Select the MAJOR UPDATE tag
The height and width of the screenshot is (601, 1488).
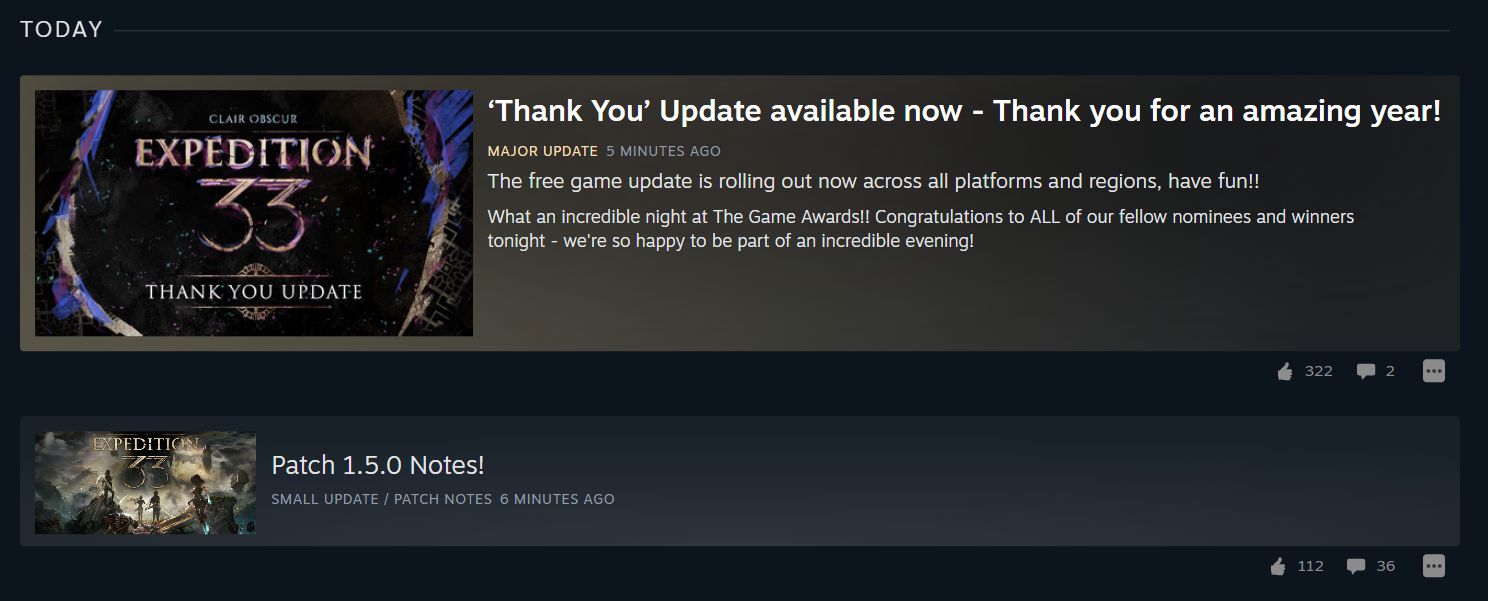543,151
